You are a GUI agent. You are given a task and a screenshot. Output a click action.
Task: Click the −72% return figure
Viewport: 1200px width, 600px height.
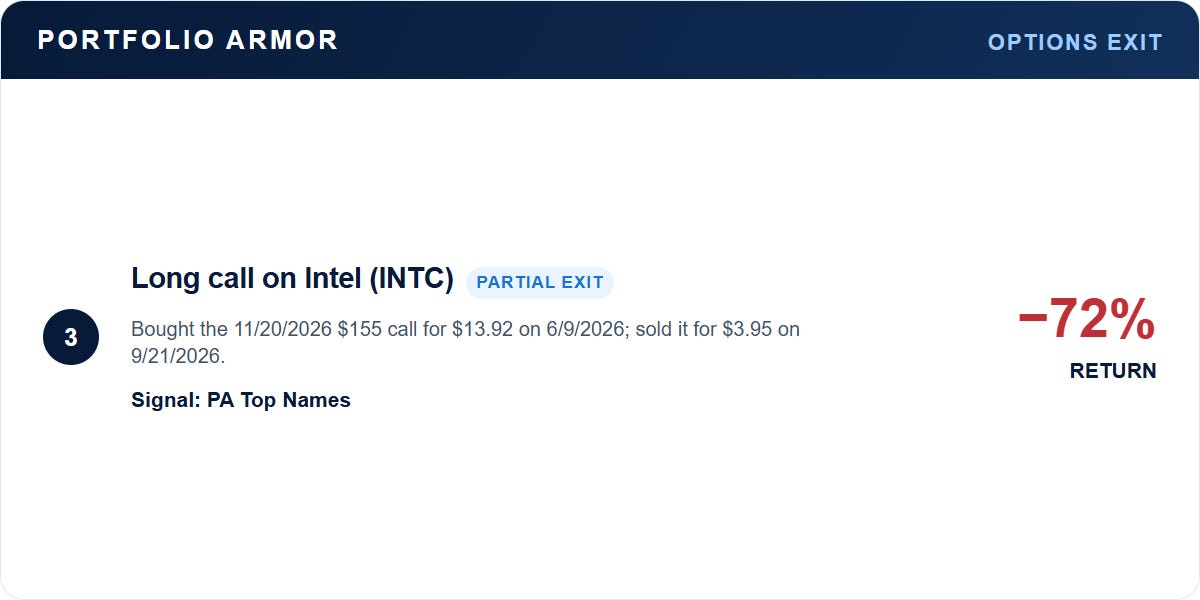(x=1087, y=320)
